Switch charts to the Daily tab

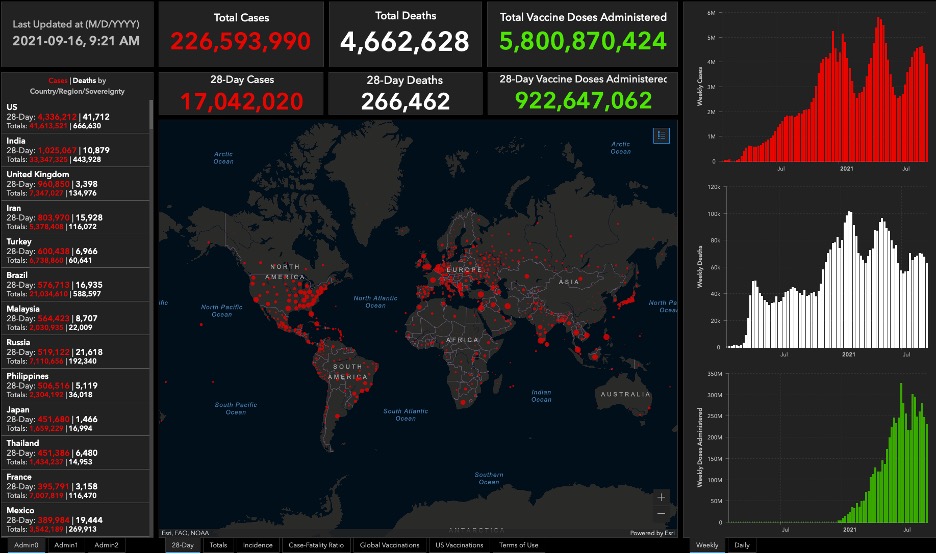[742, 545]
